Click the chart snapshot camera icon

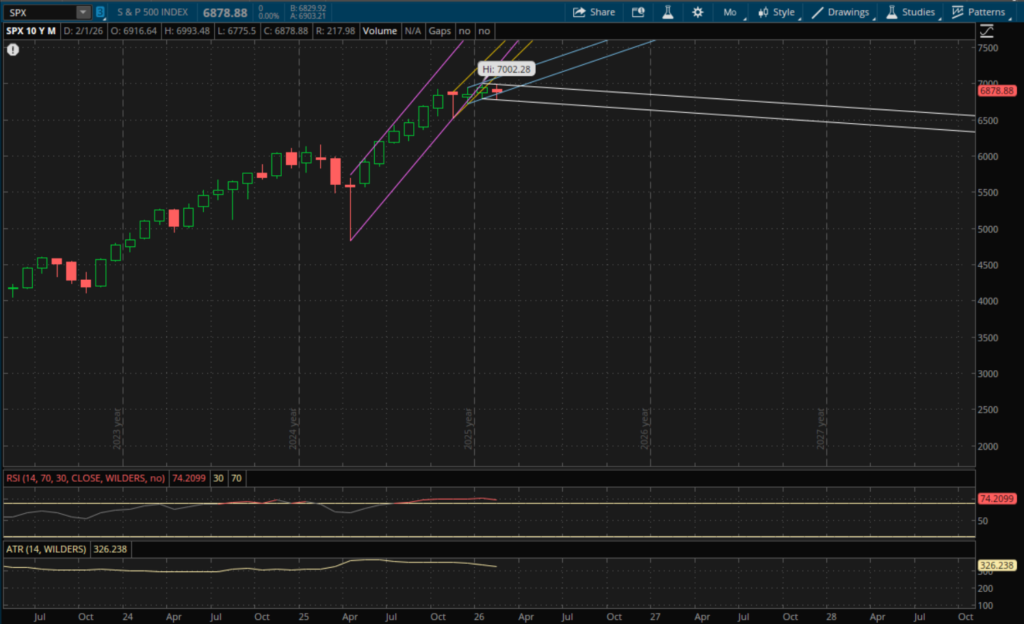pyautogui.click(x=638, y=12)
